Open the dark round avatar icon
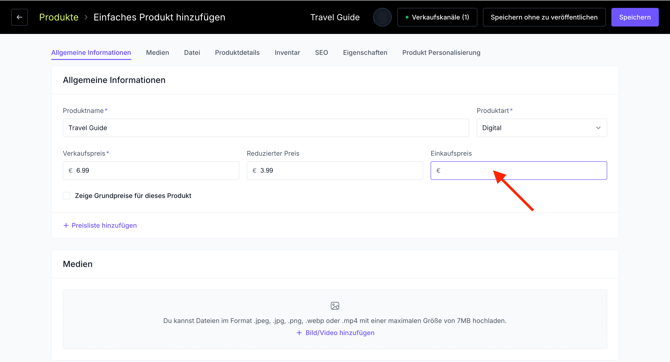670x362 pixels. (382, 18)
